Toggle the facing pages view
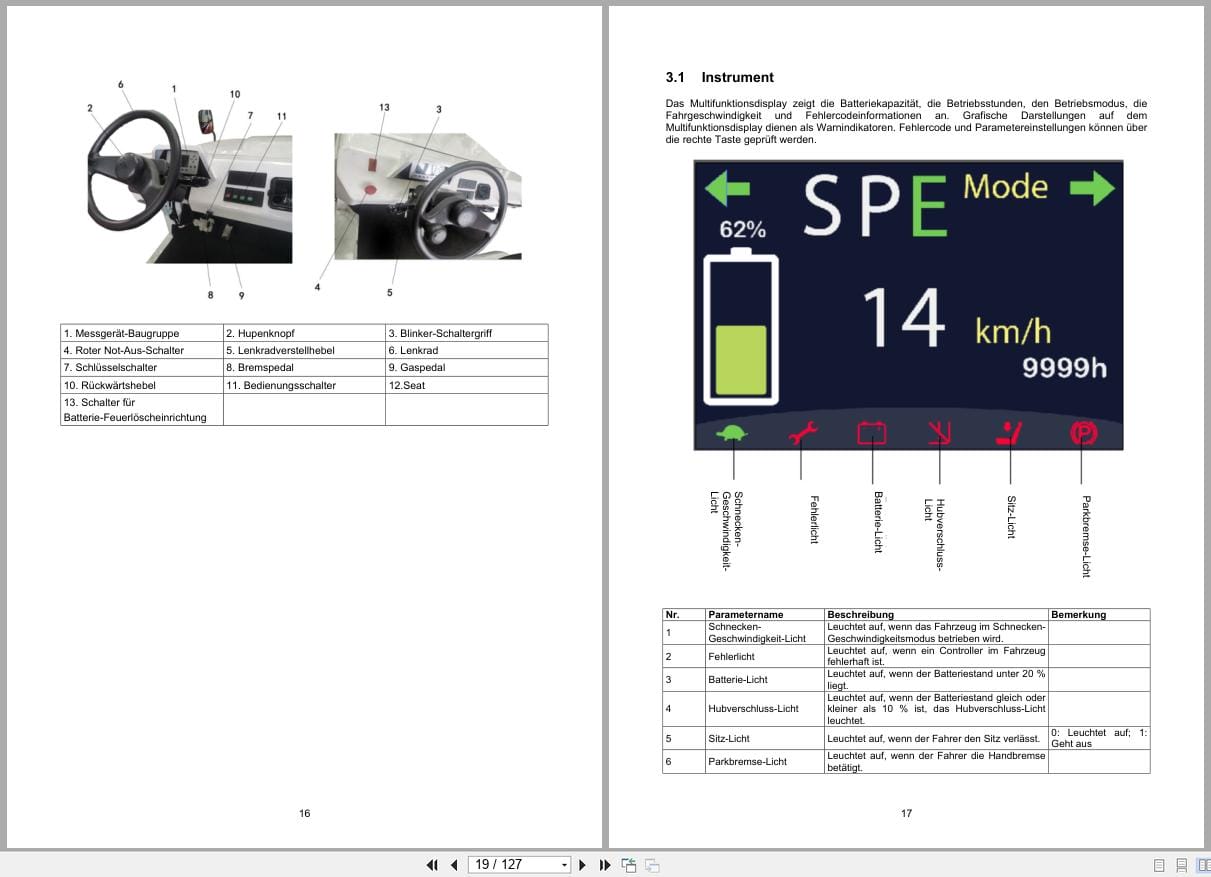Image resolution: width=1211 pixels, height=877 pixels. 1206,863
